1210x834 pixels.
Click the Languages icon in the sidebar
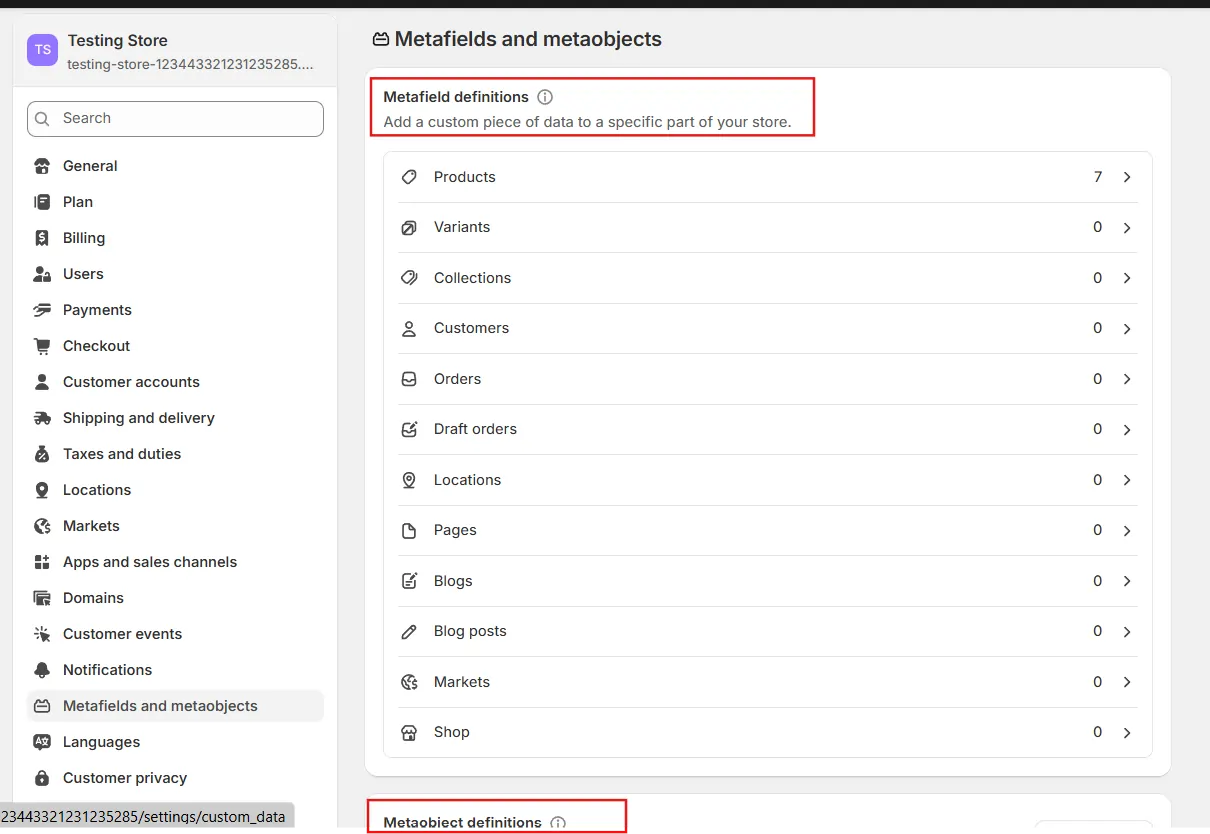click(x=42, y=742)
